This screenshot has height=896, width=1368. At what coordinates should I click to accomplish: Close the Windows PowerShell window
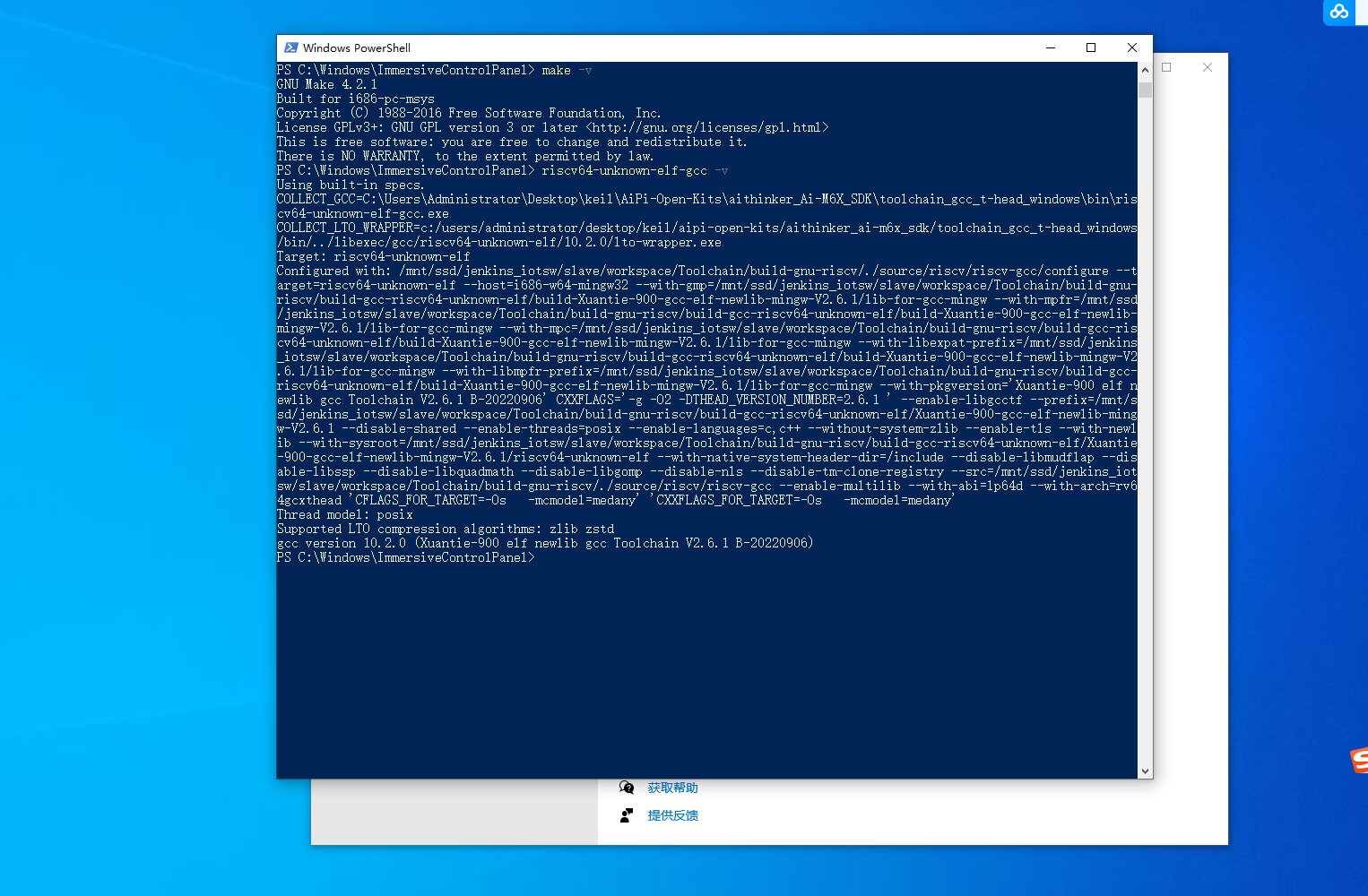coord(1132,47)
